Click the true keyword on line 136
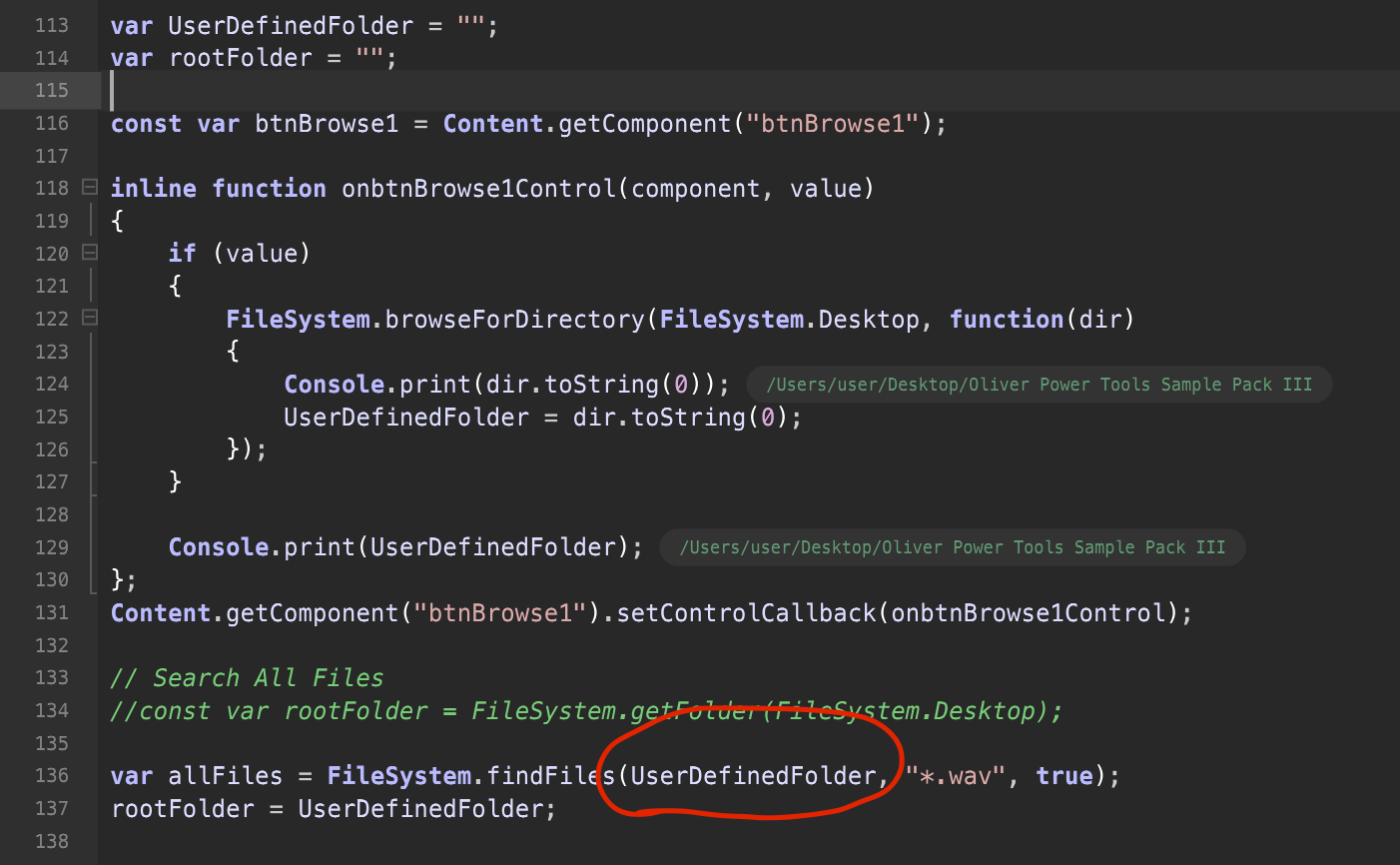Image resolution: width=1400 pixels, height=865 pixels. (1064, 775)
